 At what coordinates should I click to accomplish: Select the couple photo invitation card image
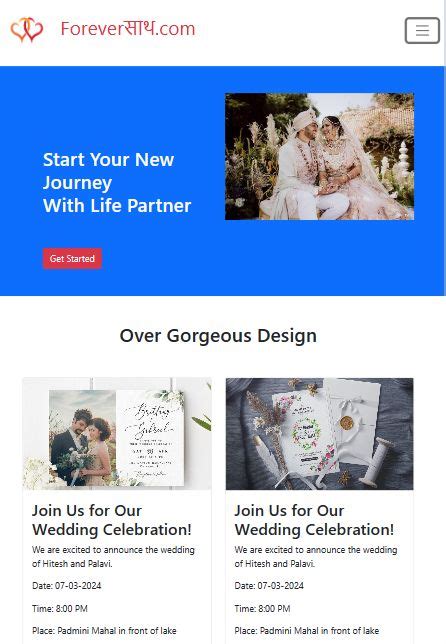[117, 434]
